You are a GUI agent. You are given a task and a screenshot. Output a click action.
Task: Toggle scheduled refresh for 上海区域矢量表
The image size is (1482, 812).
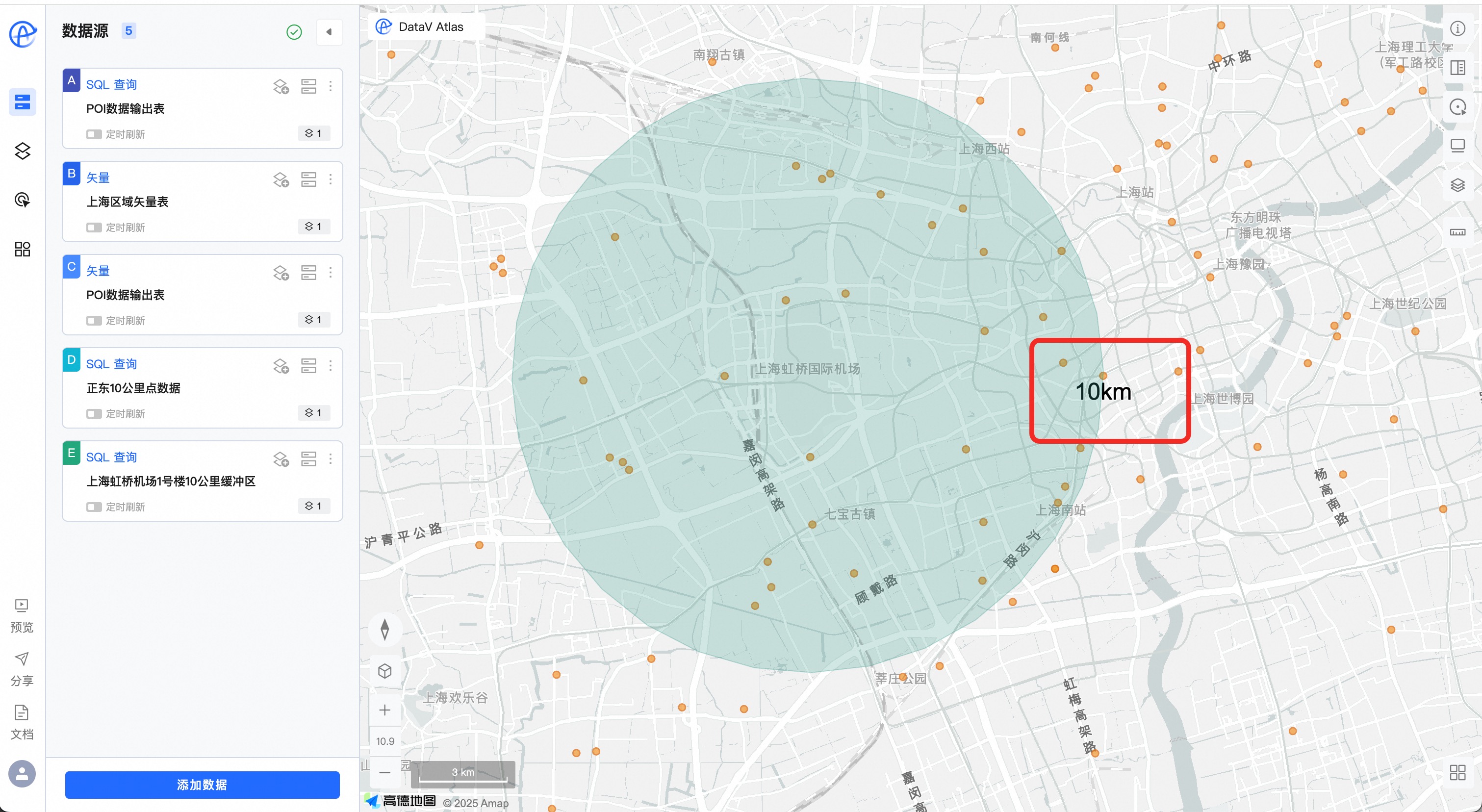(x=94, y=227)
